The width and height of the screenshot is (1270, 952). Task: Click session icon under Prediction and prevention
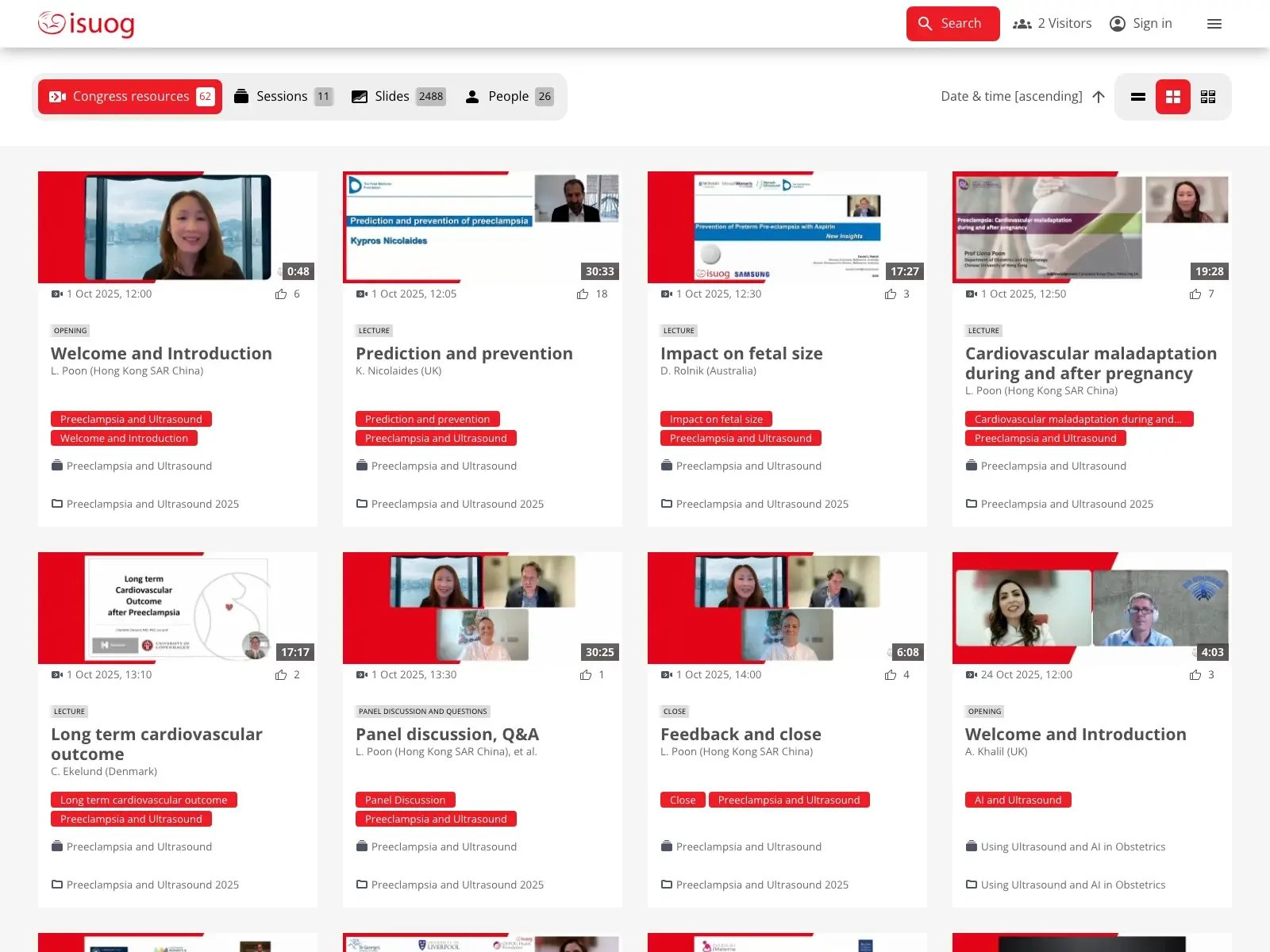click(x=362, y=466)
